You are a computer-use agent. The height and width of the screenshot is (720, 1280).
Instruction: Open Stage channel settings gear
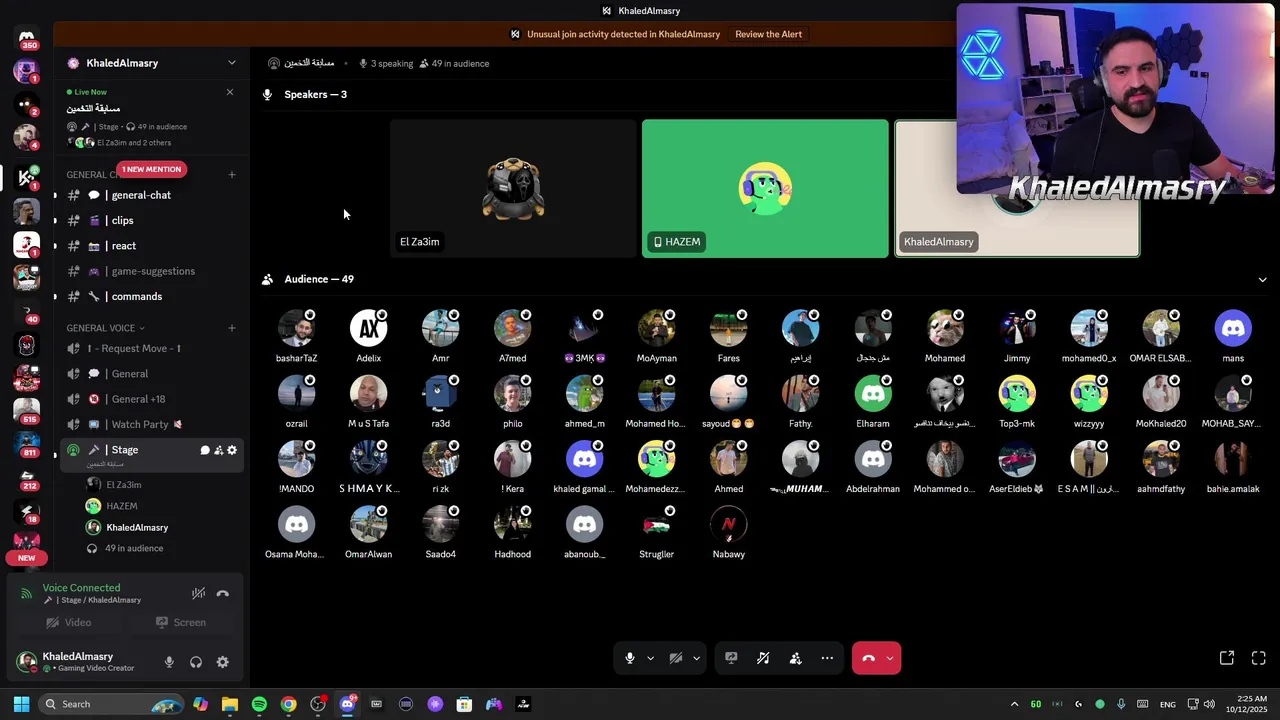click(x=232, y=450)
